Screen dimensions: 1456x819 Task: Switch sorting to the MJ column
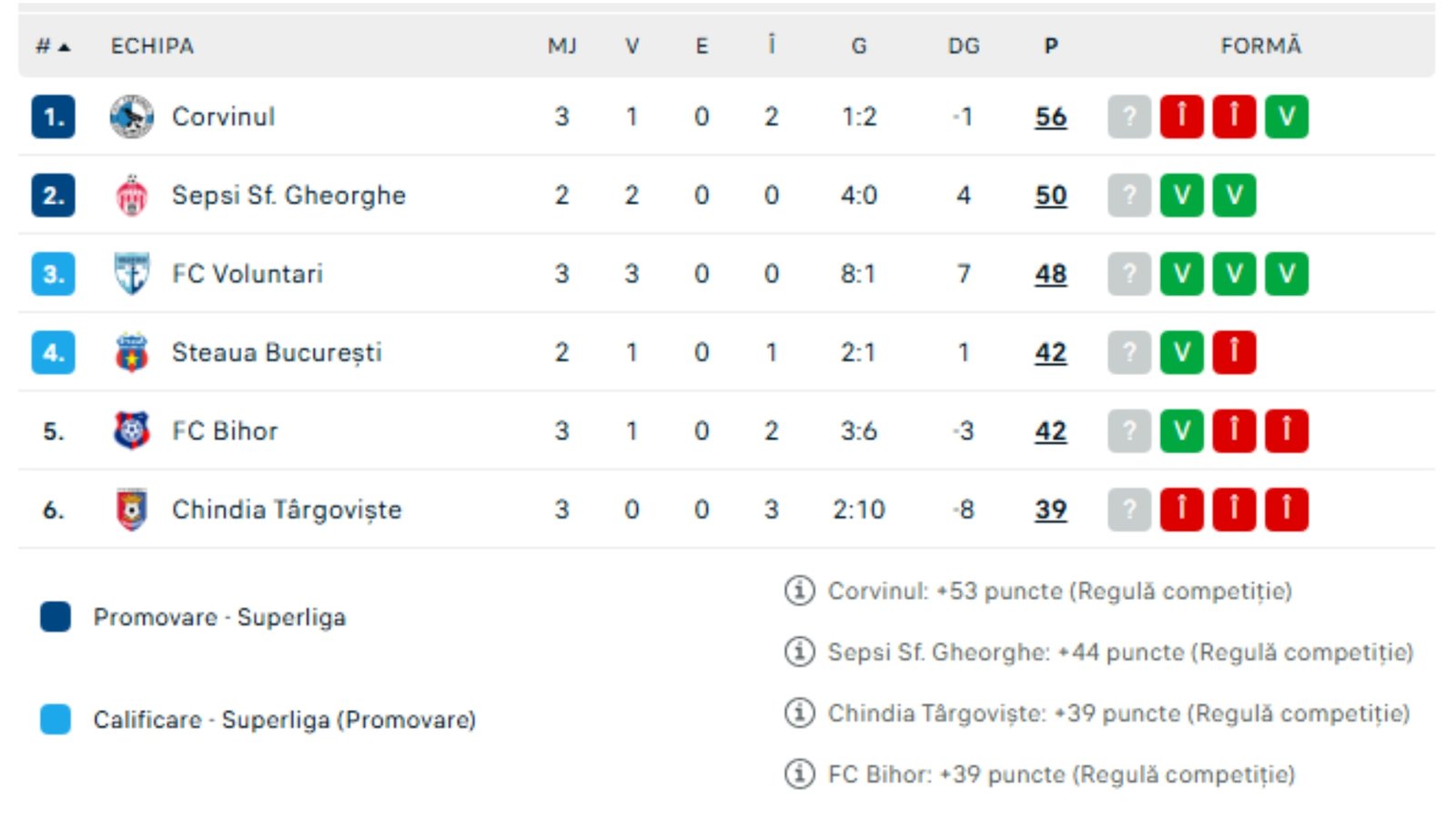[564, 45]
